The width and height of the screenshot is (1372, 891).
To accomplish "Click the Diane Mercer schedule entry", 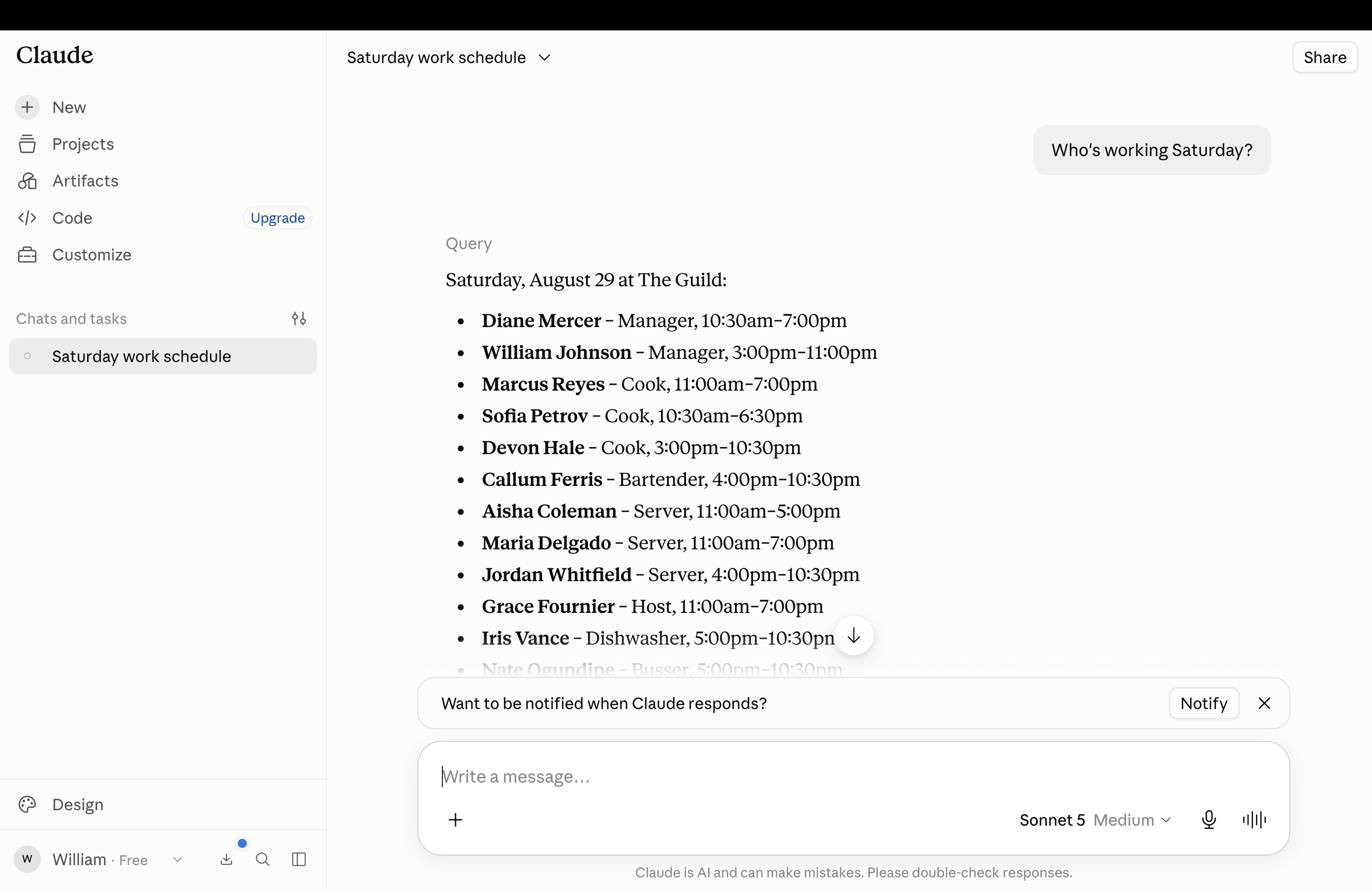I will pyautogui.click(x=664, y=320).
